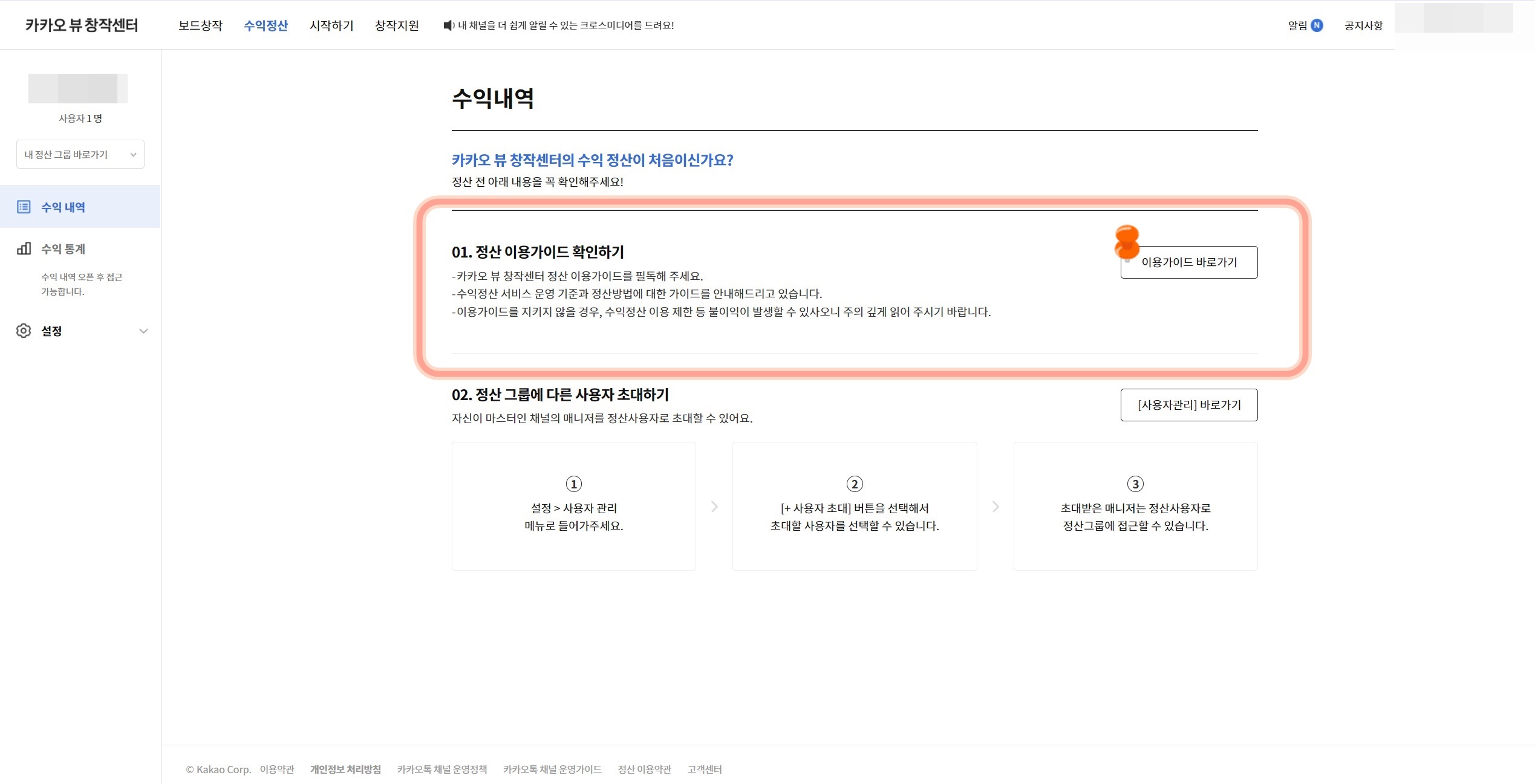Image resolution: width=1535 pixels, height=784 pixels.
Task: Select the 수익 통계 bar chart icon
Action: pos(24,248)
